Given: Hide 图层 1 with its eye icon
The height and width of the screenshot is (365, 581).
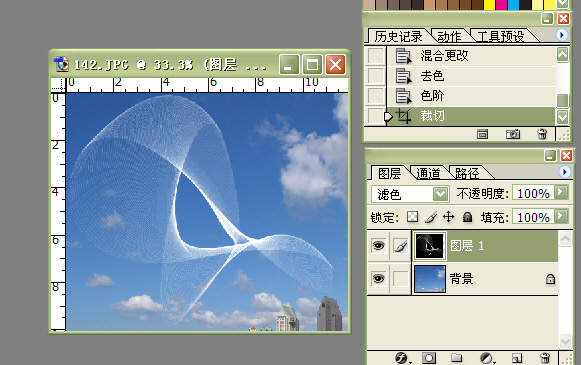Looking at the screenshot, I should point(378,246).
